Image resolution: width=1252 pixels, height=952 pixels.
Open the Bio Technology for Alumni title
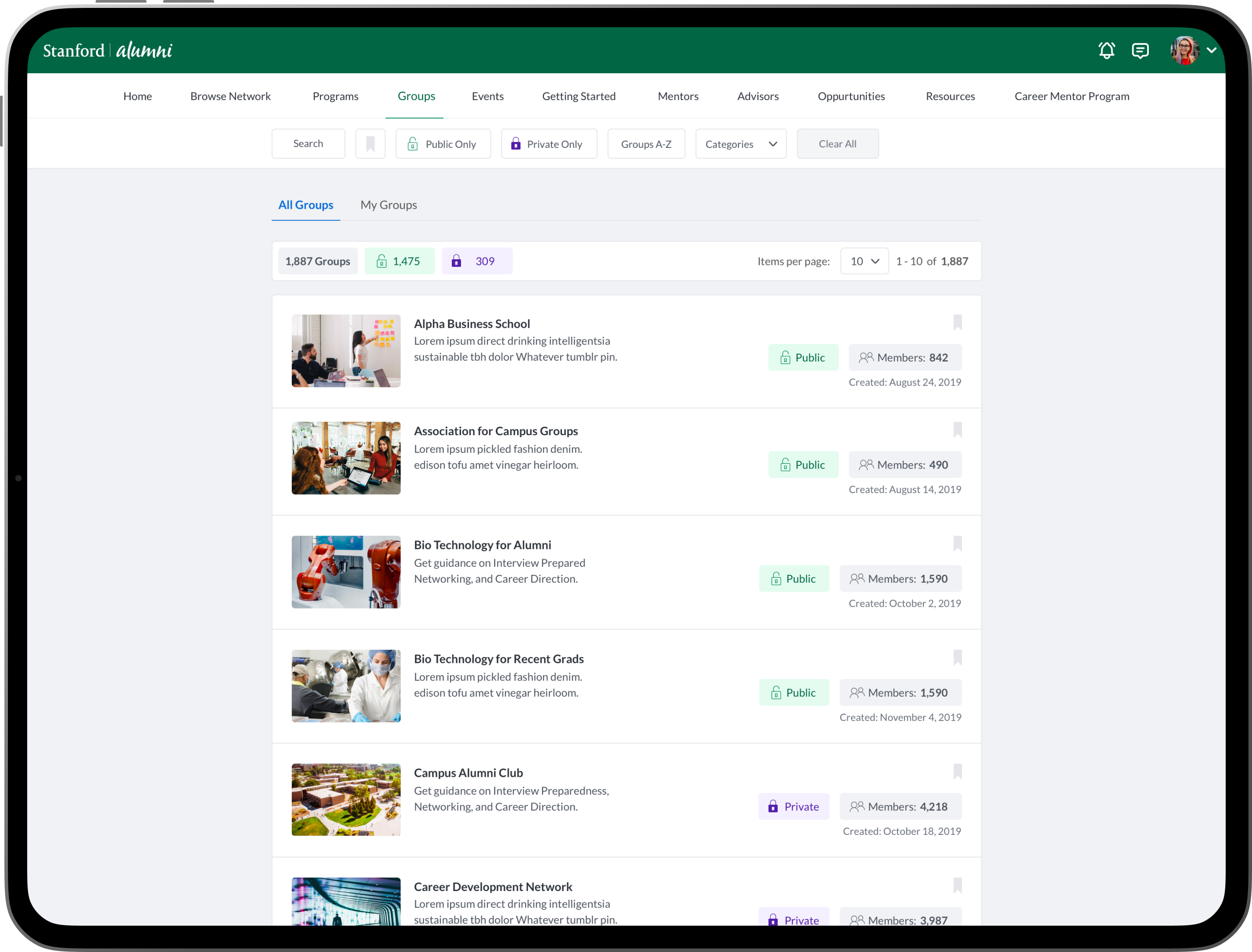tap(482, 545)
